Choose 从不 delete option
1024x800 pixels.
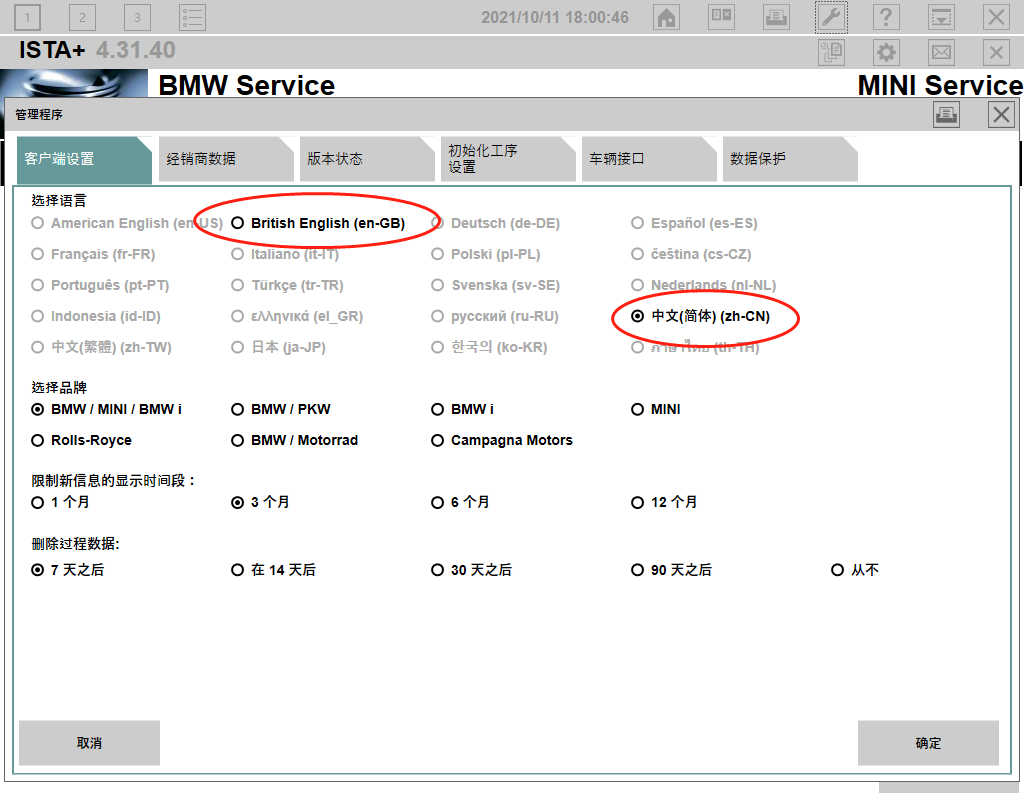tap(854, 570)
